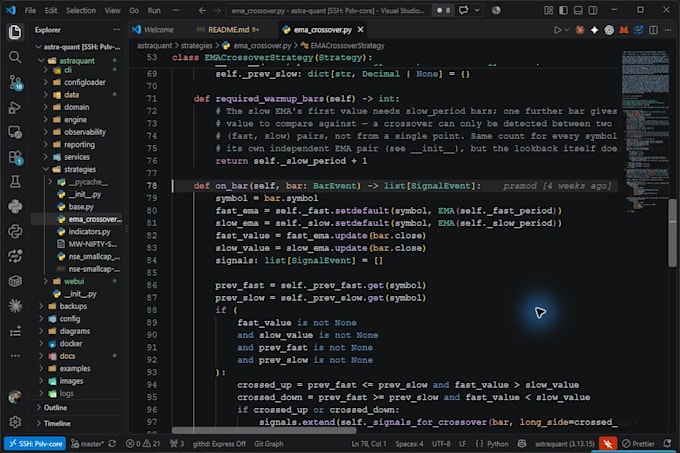Viewport: 680px width, 453px height.
Task: Open the Extensions view icon
Action: pyautogui.click(x=16, y=157)
